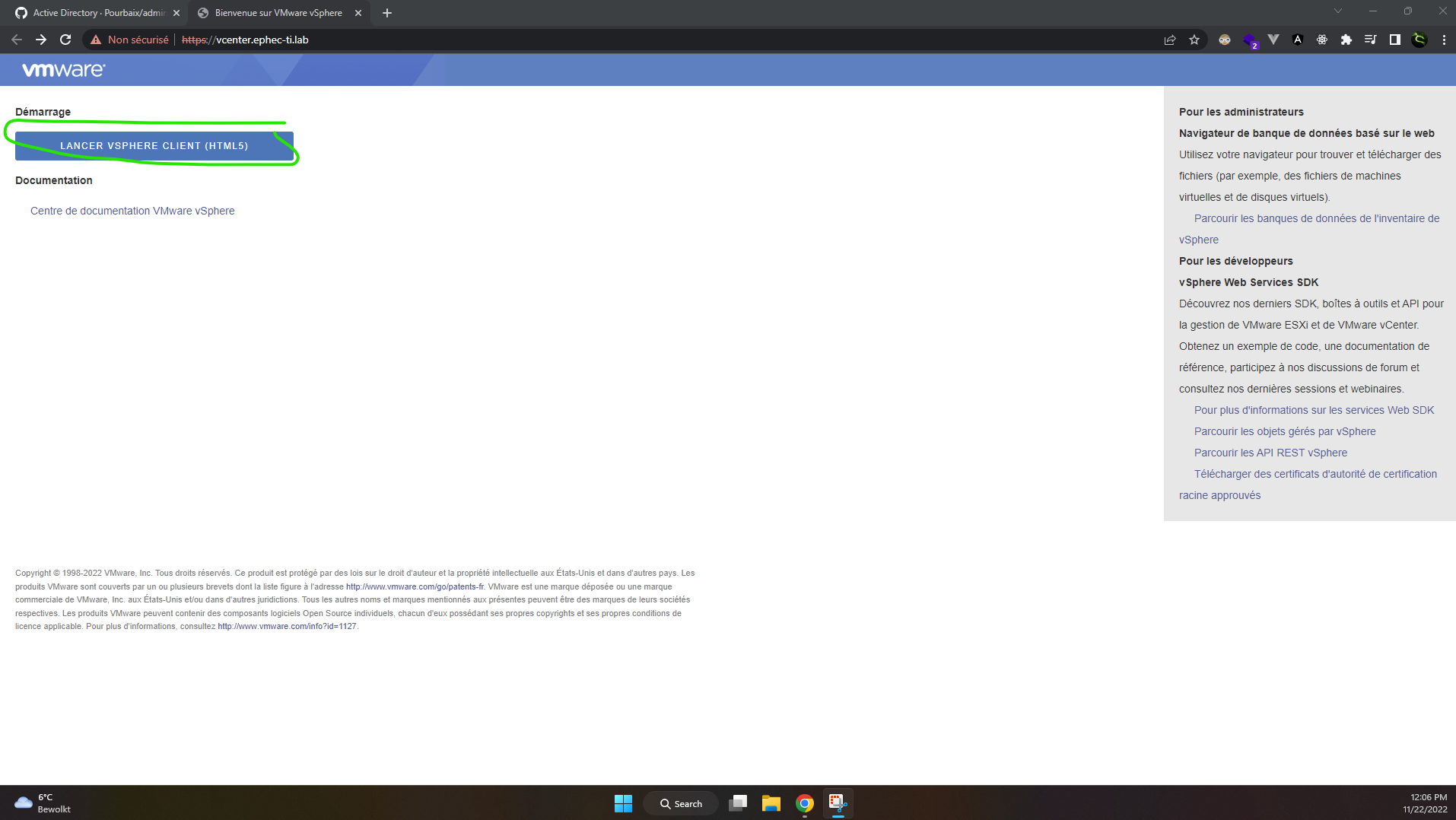Open 'Parcourir les objets gérés par vSphere'

(x=1285, y=431)
